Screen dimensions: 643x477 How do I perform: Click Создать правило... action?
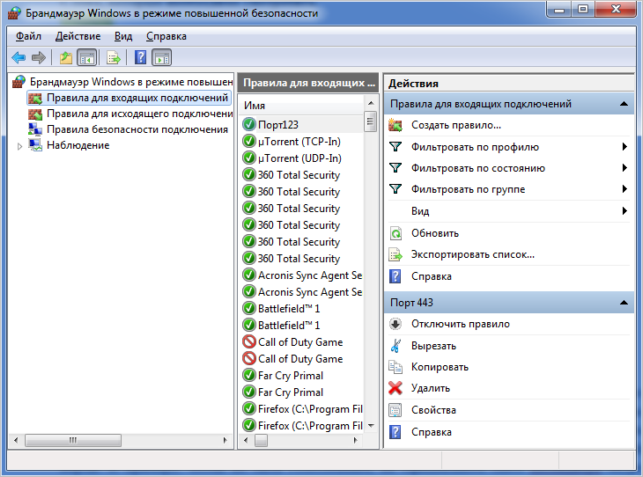pos(456,125)
